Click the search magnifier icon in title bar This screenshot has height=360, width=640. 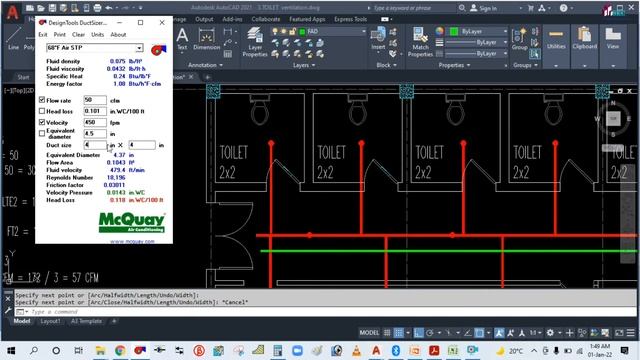462,8
